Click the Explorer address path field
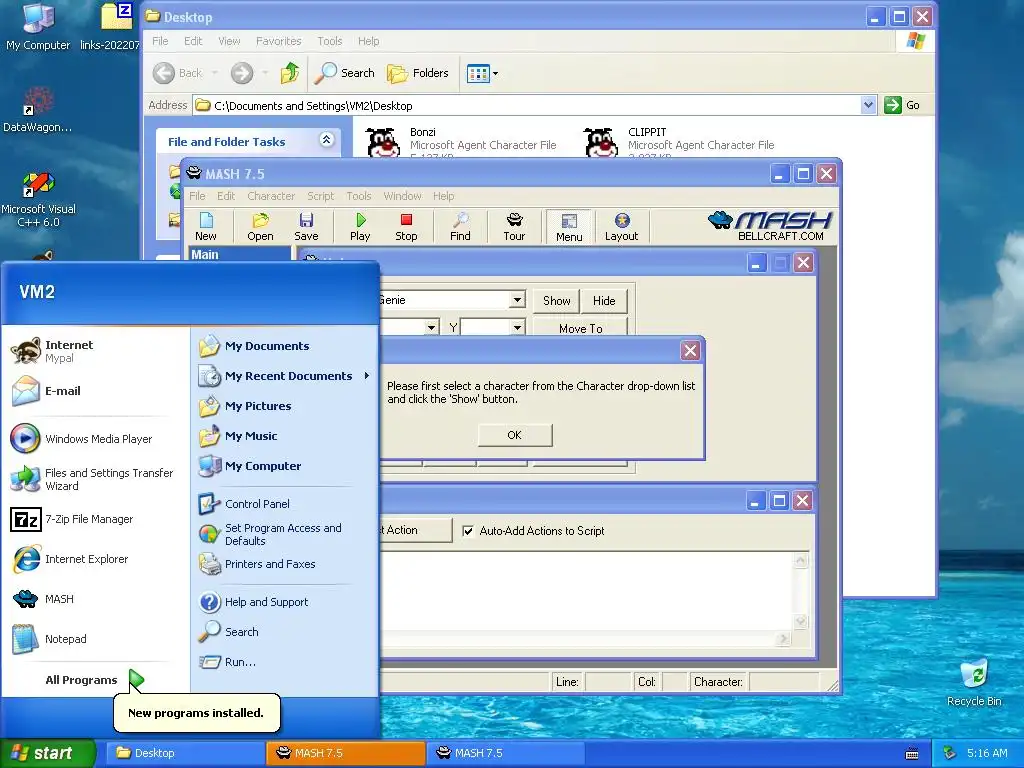Image resolution: width=1024 pixels, height=768 pixels. tap(526, 105)
